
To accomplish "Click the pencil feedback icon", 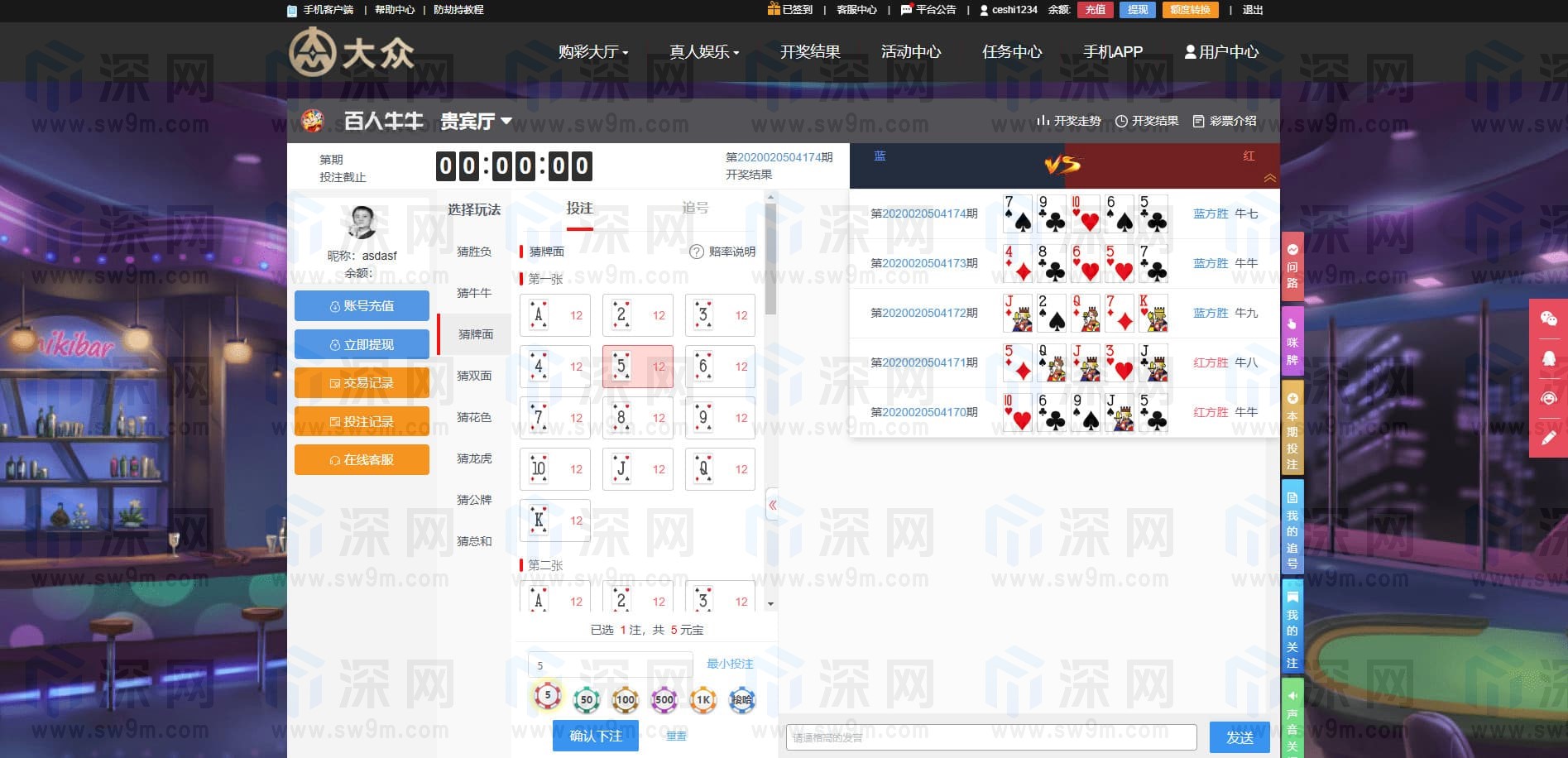I will (1548, 438).
